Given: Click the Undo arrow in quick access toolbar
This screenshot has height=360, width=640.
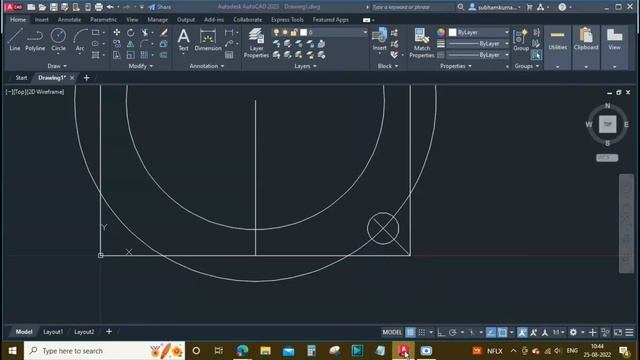Looking at the screenshot, I should point(110,7).
